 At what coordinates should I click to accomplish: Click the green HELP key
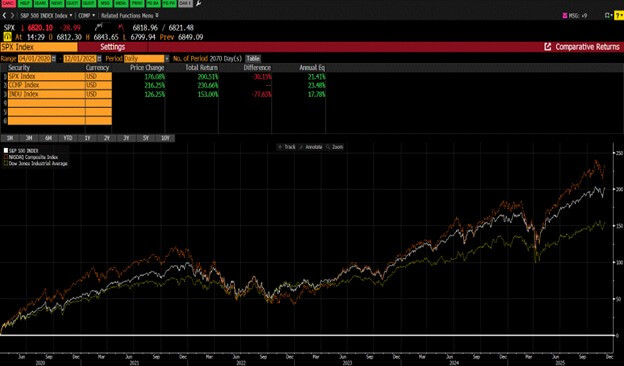25,4
